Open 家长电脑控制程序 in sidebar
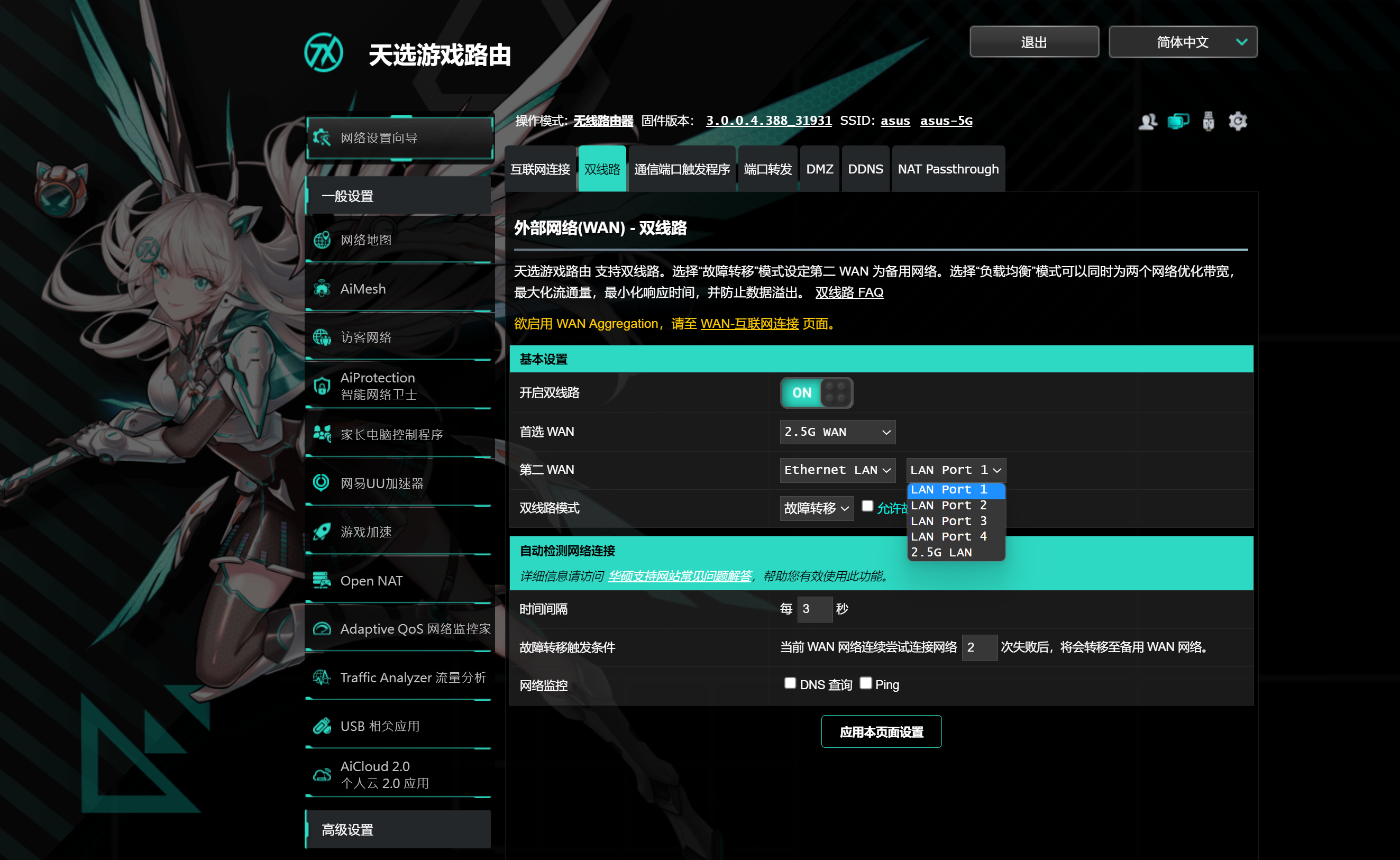This screenshot has height=860, width=1400. click(398, 435)
